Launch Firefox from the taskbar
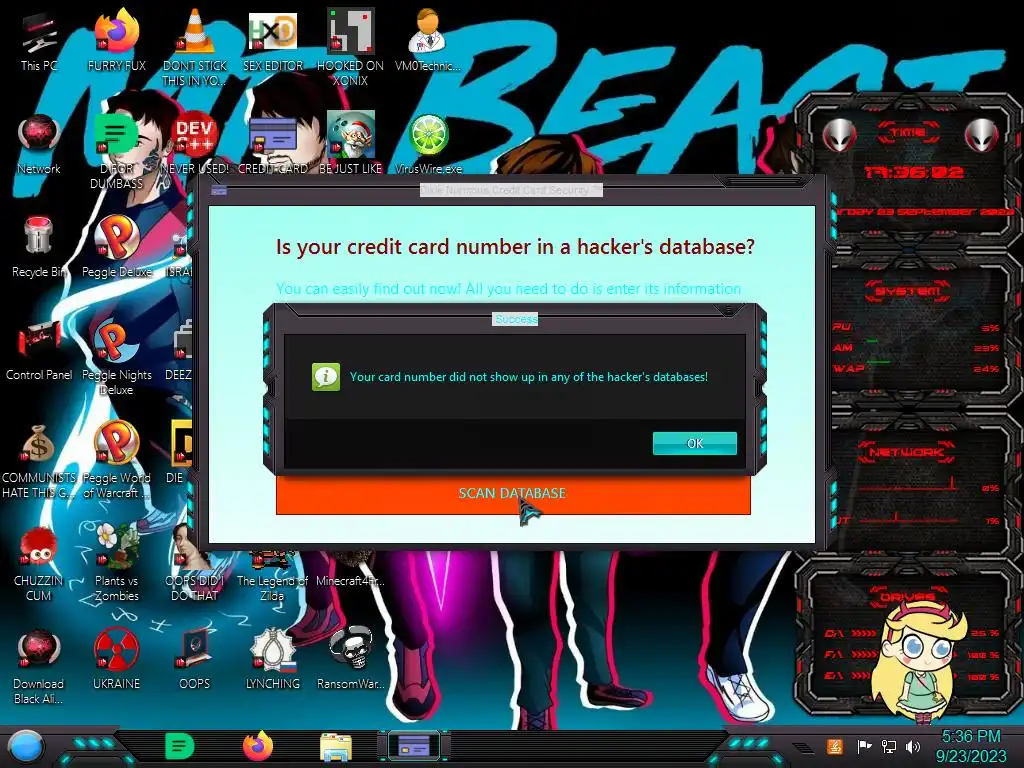The image size is (1024, 768). [258, 746]
